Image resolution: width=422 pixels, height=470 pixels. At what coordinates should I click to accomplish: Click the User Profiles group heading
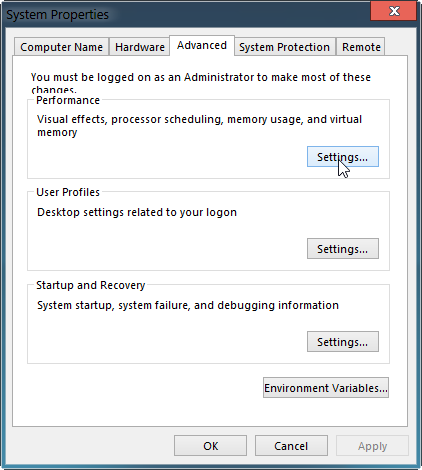[x=68, y=192]
